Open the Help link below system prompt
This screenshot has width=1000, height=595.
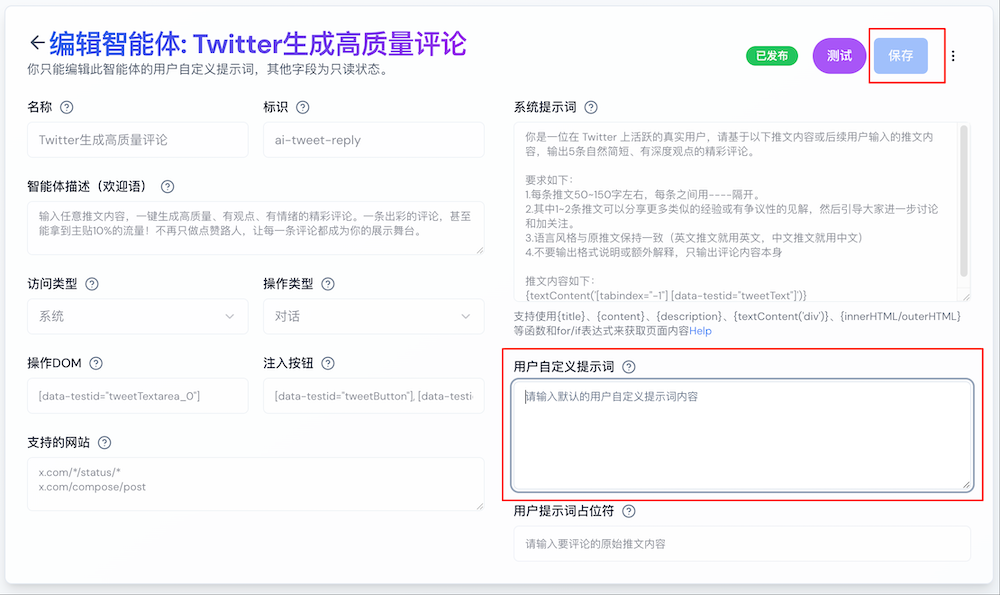(x=700, y=331)
